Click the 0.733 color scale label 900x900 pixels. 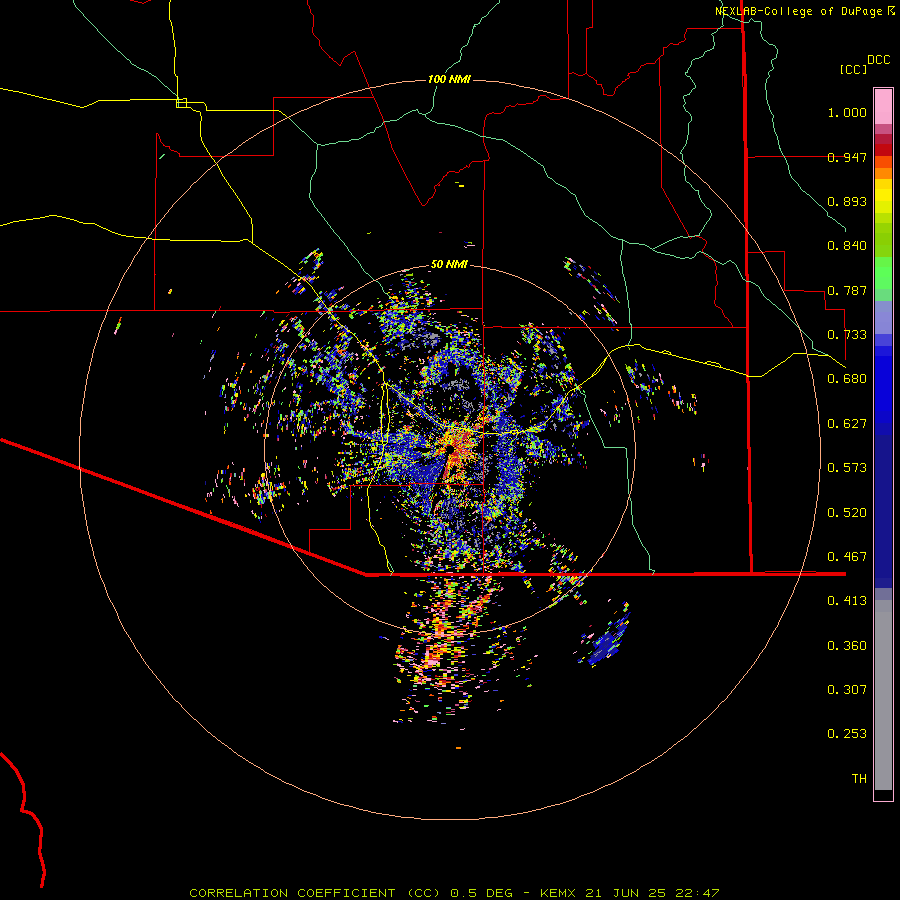[847, 335]
